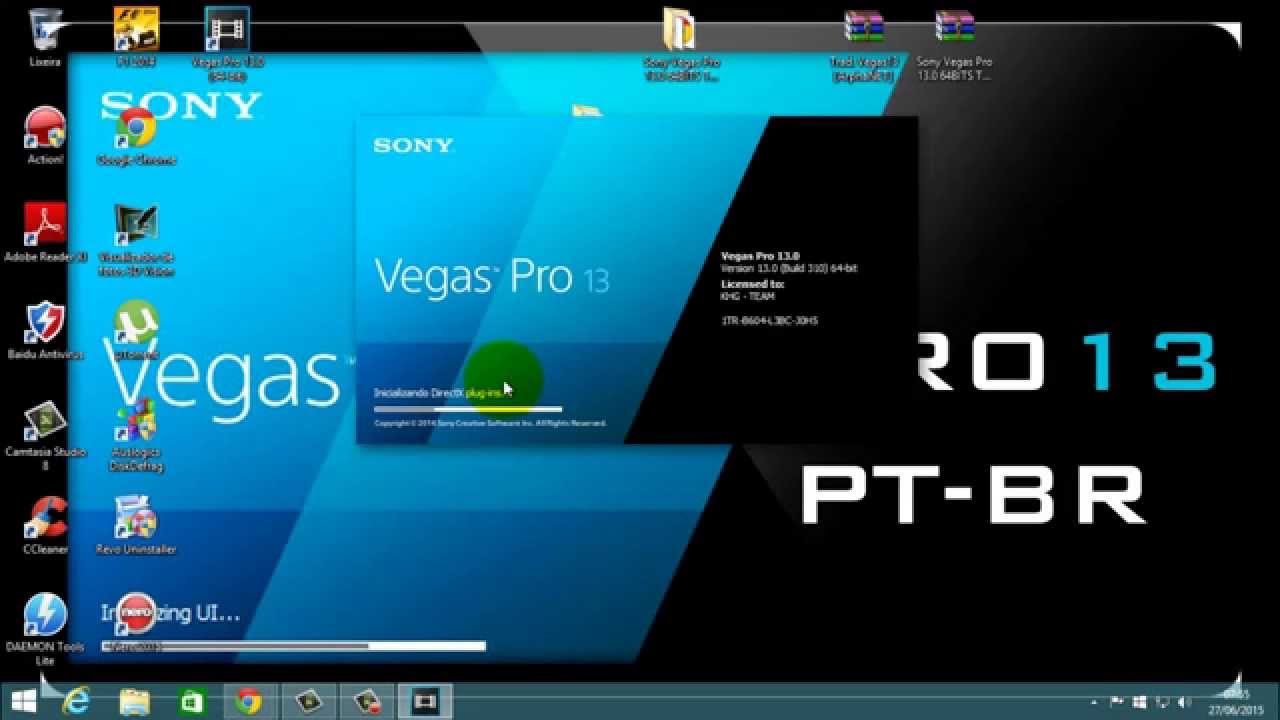Image resolution: width=1280 pixels, height=720 pixels.
Task: Open the Windows Store taskbar icon
Action: click(x=191, y=701)
